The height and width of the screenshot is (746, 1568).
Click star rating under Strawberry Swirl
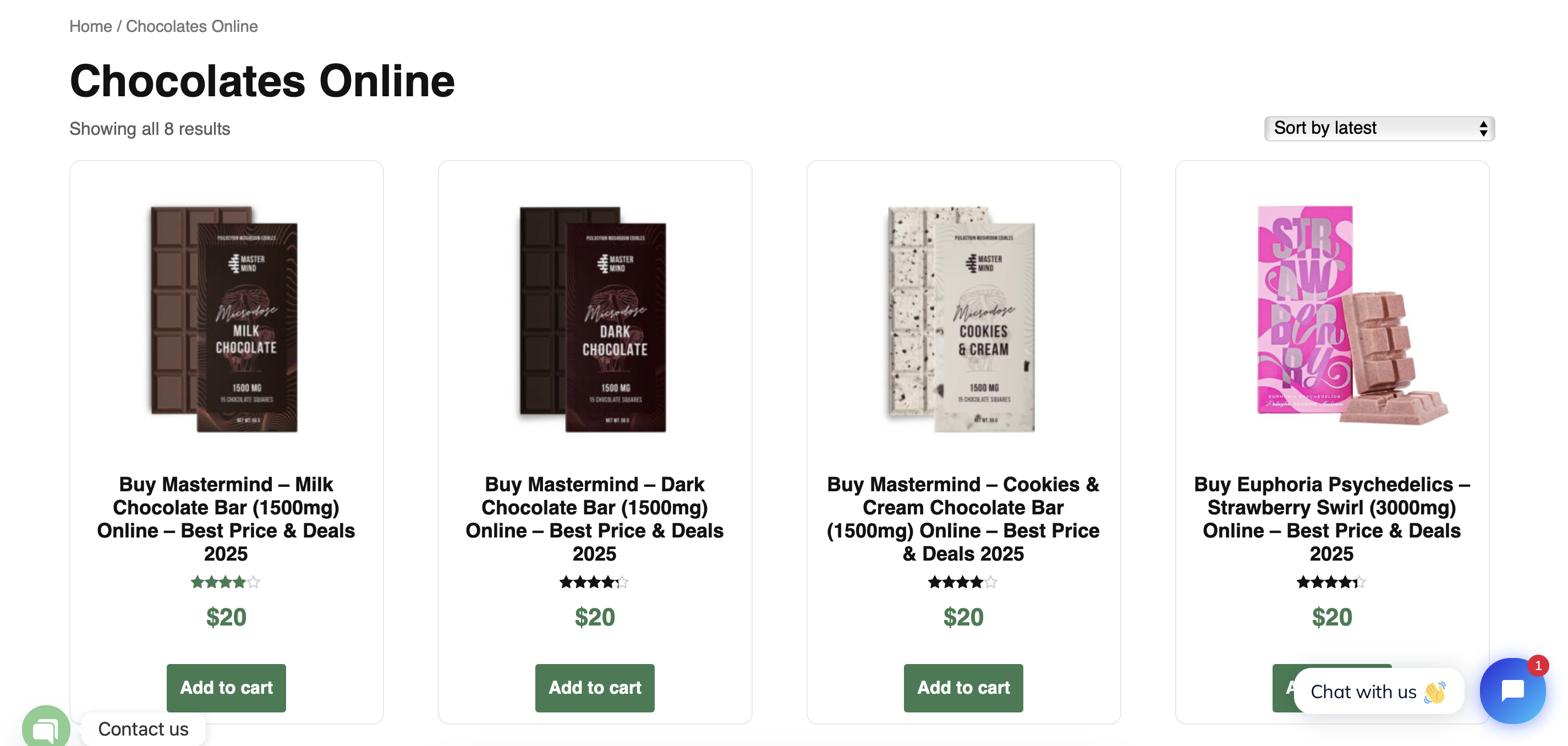click(x=1331, y=582)
